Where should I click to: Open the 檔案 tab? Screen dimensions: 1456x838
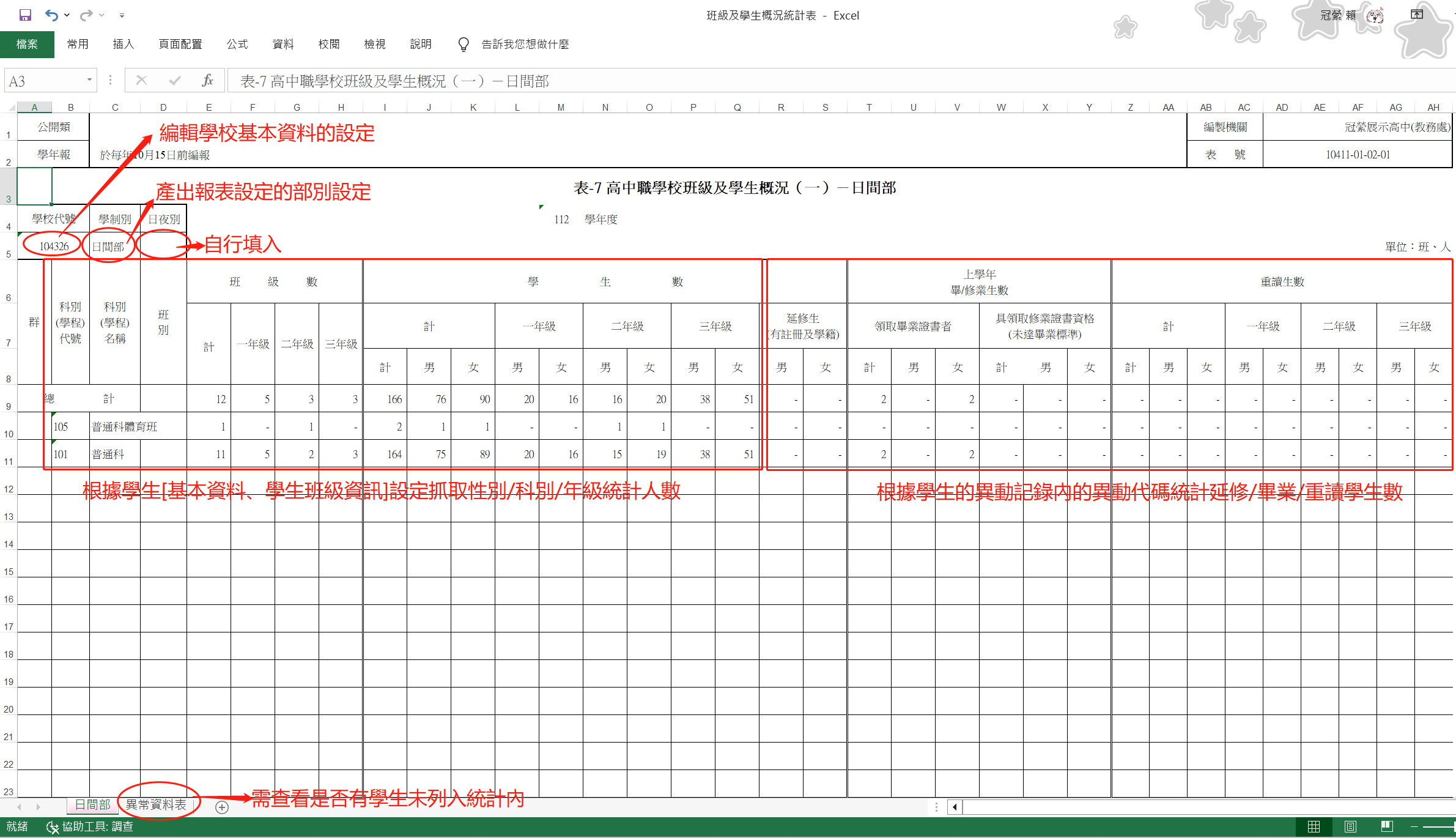[27, 44]
